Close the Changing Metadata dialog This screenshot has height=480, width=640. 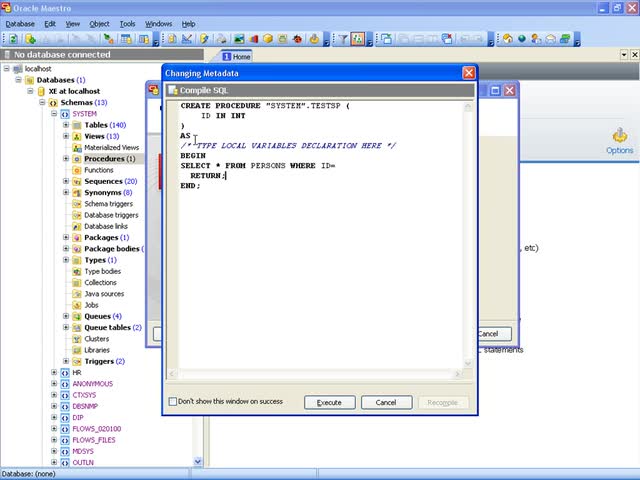[x=469, y=73]
